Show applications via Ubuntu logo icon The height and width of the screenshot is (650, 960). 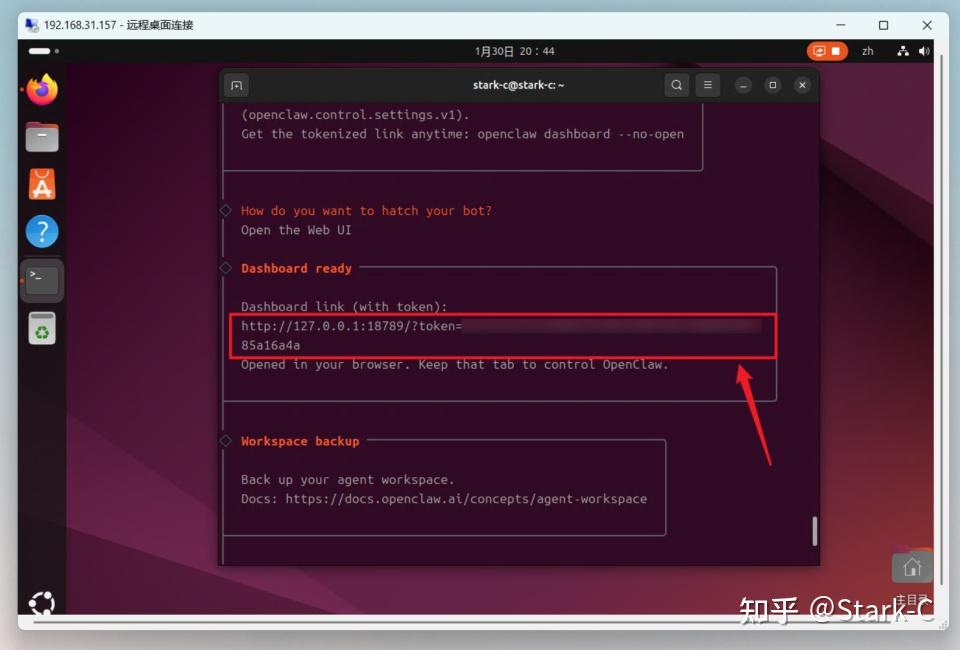[42, 603]
